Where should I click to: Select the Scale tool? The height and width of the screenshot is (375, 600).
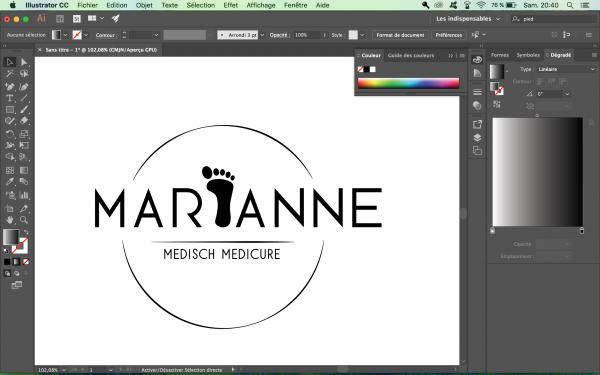click(24, 134)
